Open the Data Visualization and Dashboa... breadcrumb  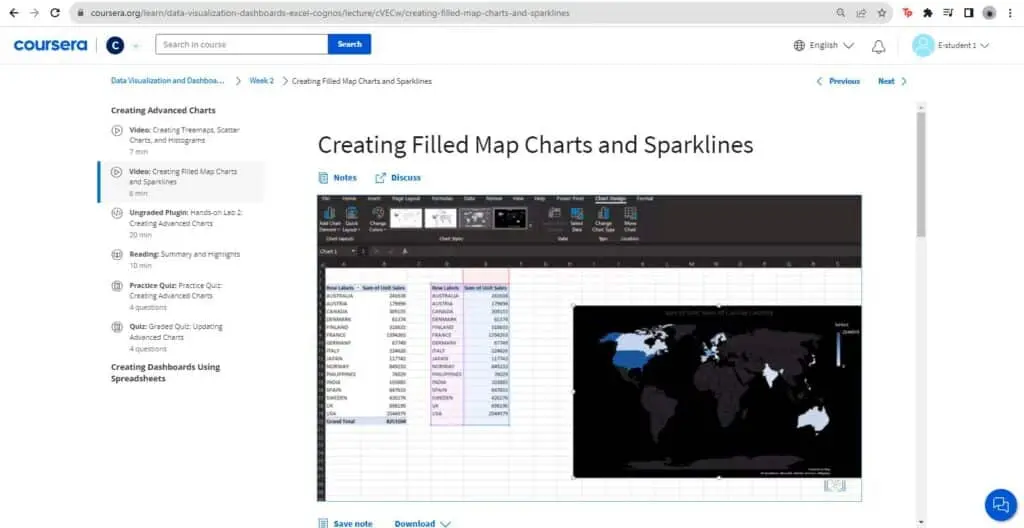pyautogui.click(x=167, y=81)
